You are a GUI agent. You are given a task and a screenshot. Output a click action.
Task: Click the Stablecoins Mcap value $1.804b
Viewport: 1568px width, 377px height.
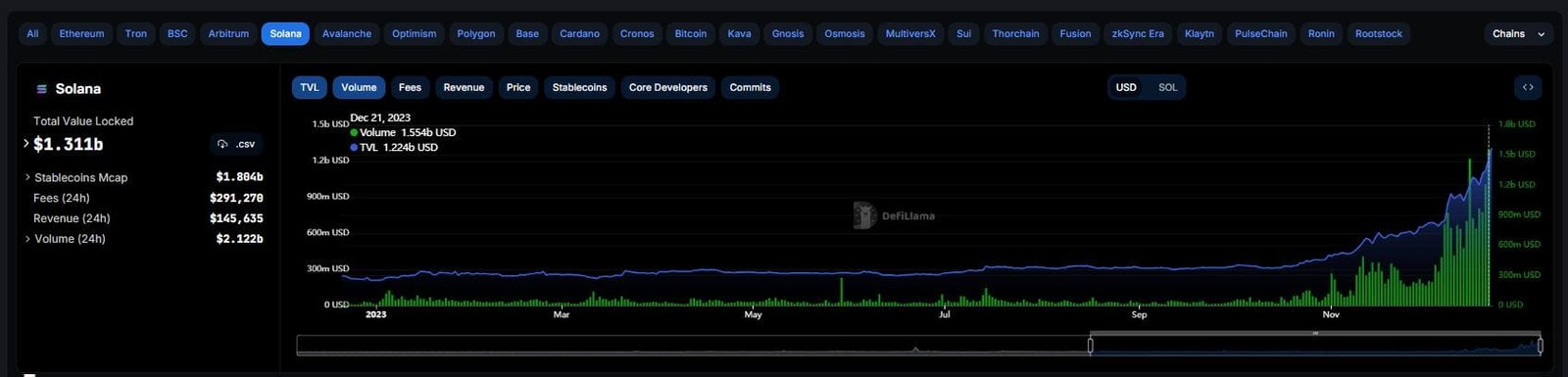pyautogui.click(x=239, y=177)
